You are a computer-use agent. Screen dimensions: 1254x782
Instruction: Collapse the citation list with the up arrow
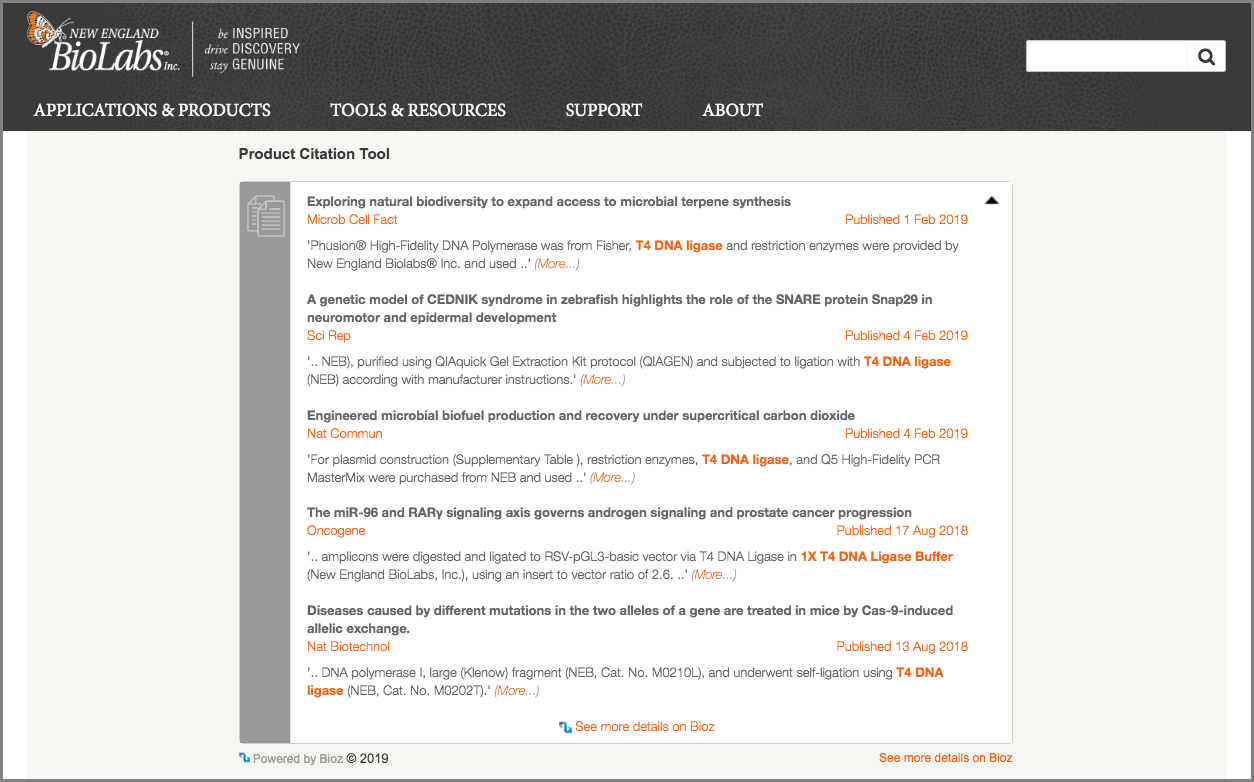pos(991,201)
